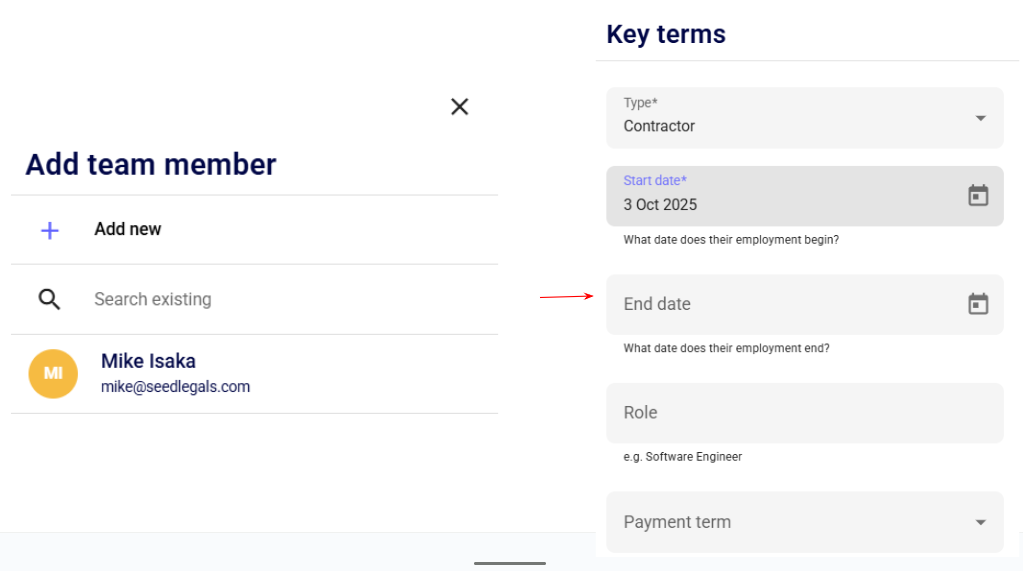Choose the Add new option label

[x=128, y=229]
